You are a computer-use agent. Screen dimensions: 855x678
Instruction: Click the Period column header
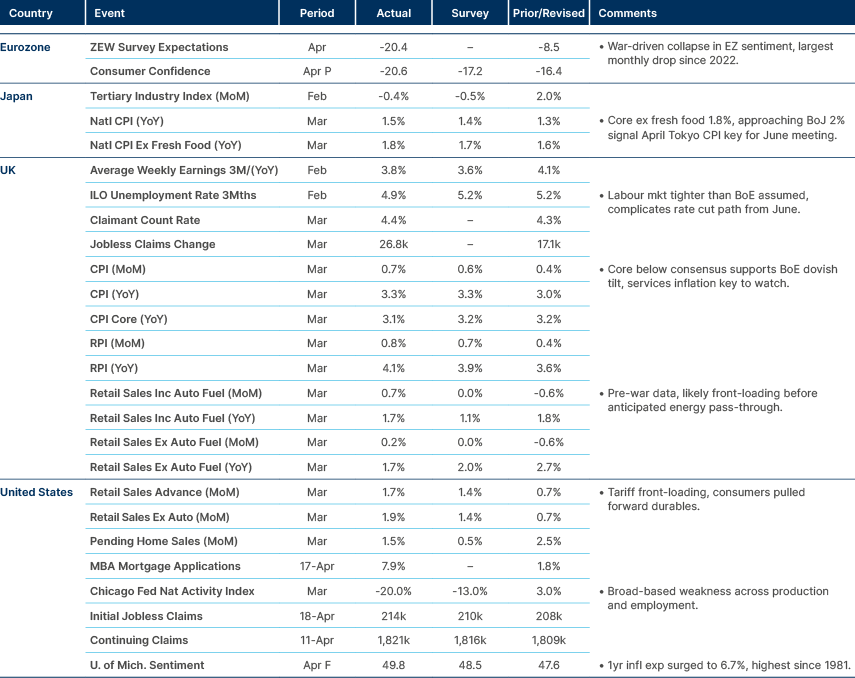click(317, 12)
